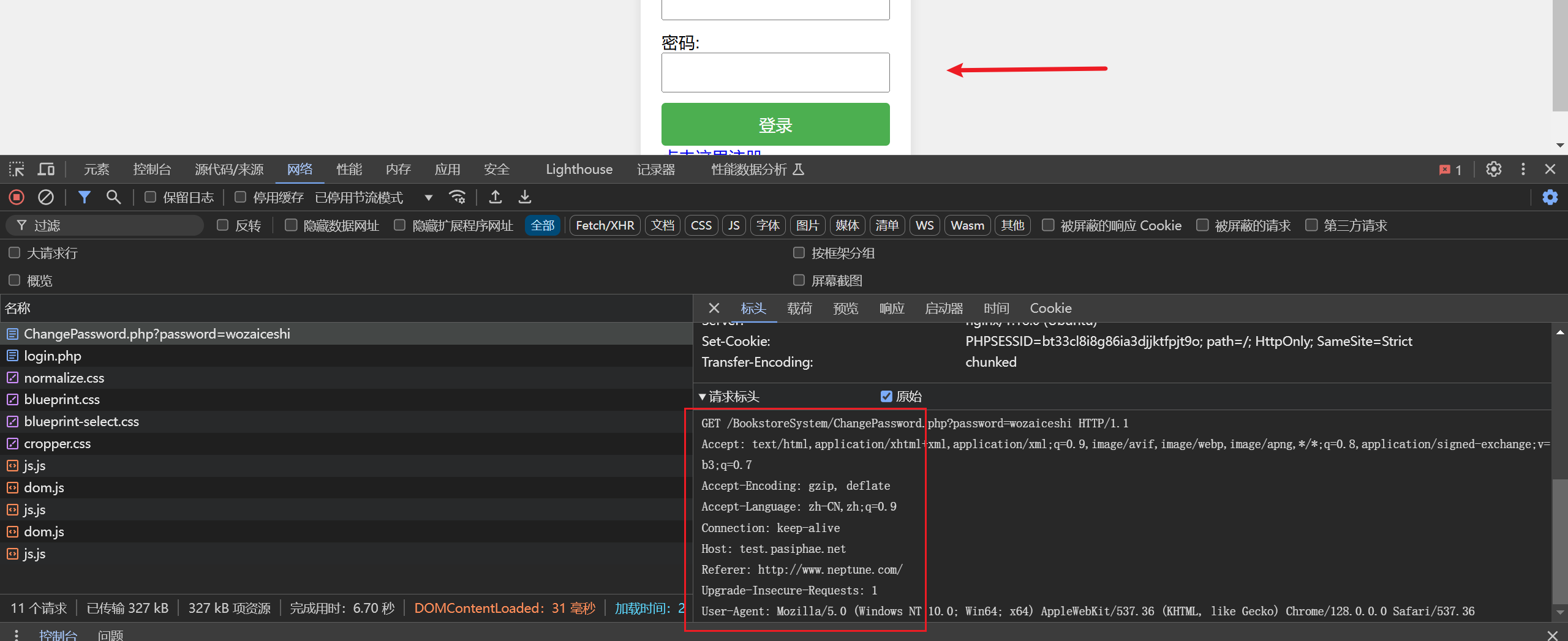Open network search magnifier
The image size is (1568, 641).
(x=113, y=197)
